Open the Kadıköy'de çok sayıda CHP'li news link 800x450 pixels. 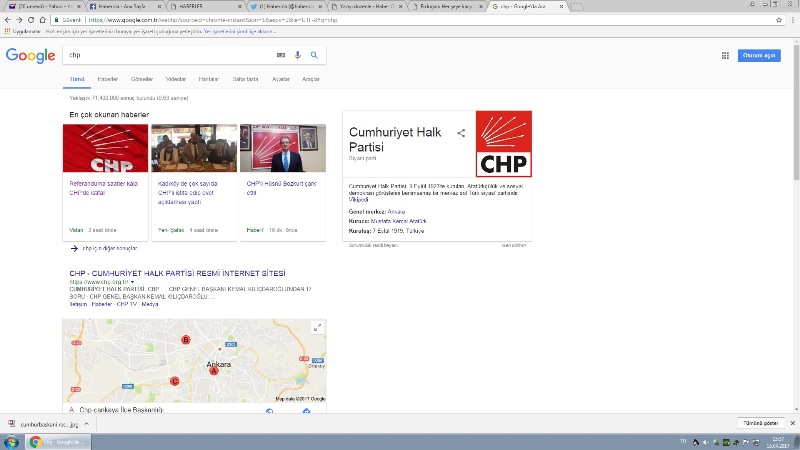[x=187, y=192]
